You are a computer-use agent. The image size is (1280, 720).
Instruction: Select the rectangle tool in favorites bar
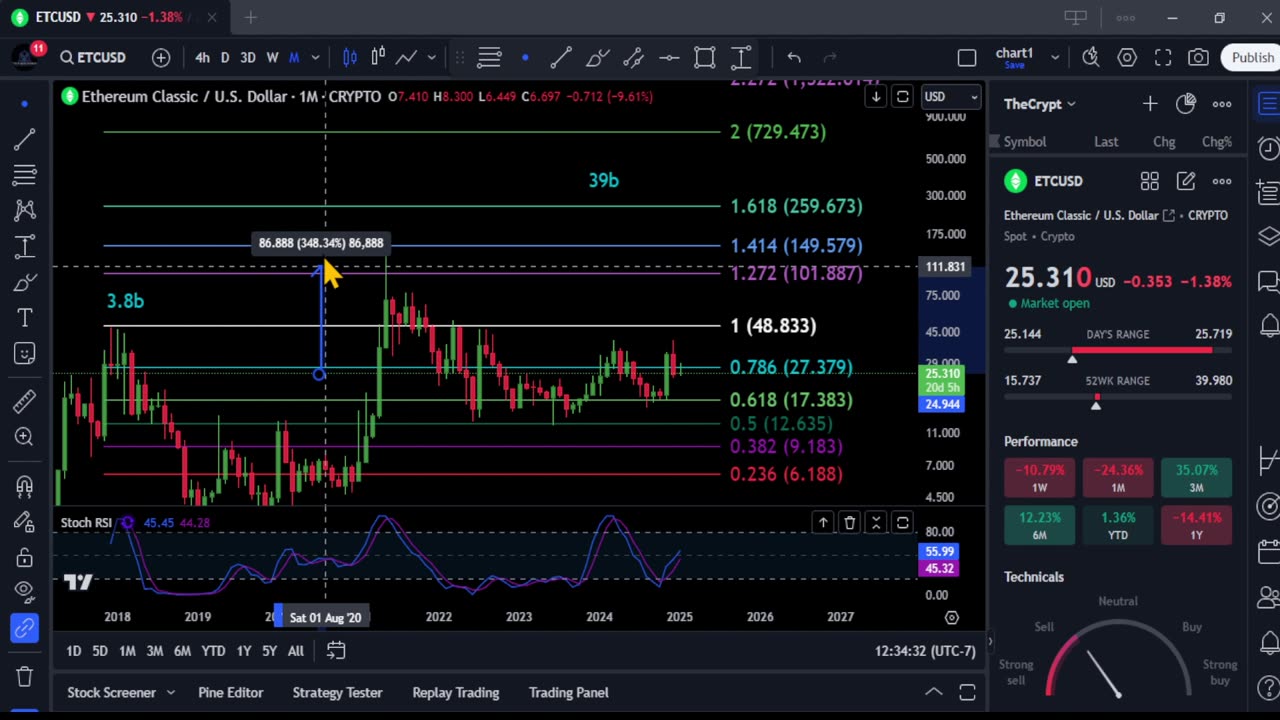click(705, 57)
